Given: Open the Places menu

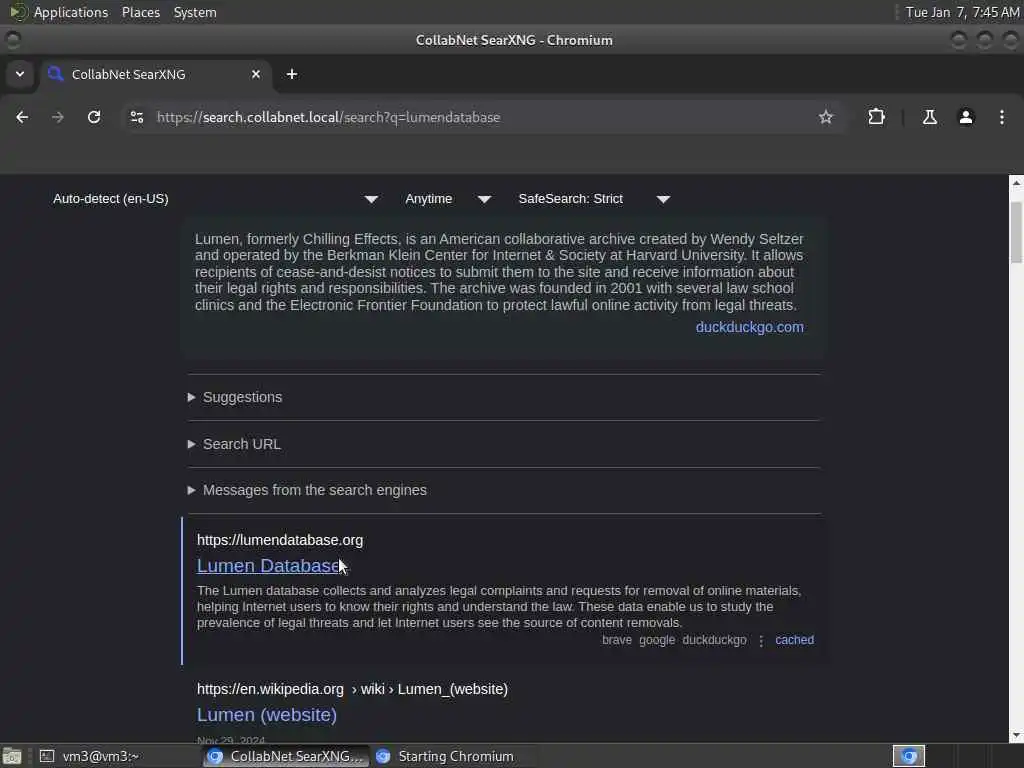Looking at the screenshot, I should [140, 12].
